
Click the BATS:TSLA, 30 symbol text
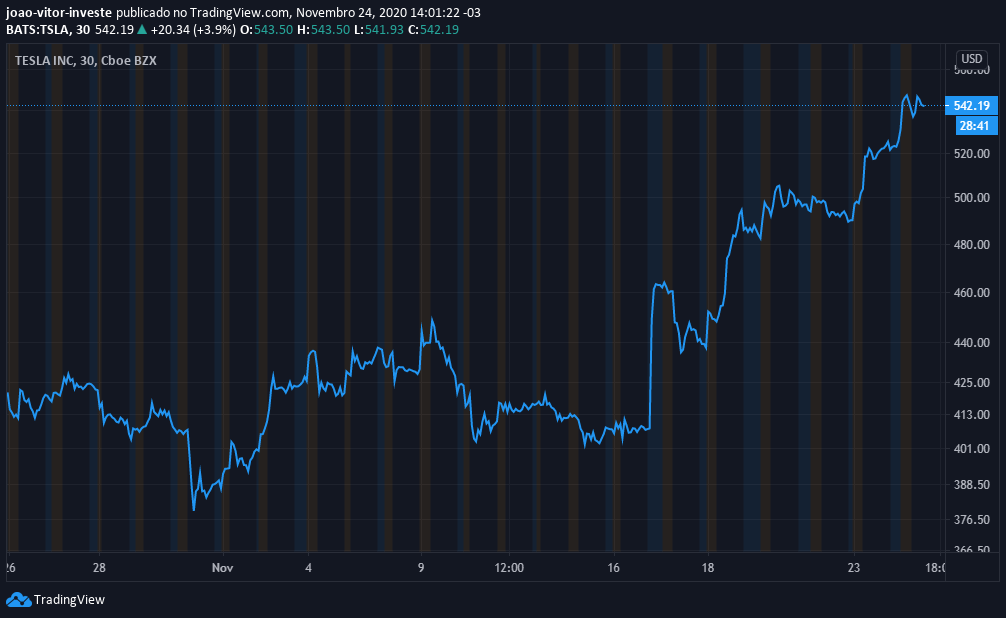(48, 30)
